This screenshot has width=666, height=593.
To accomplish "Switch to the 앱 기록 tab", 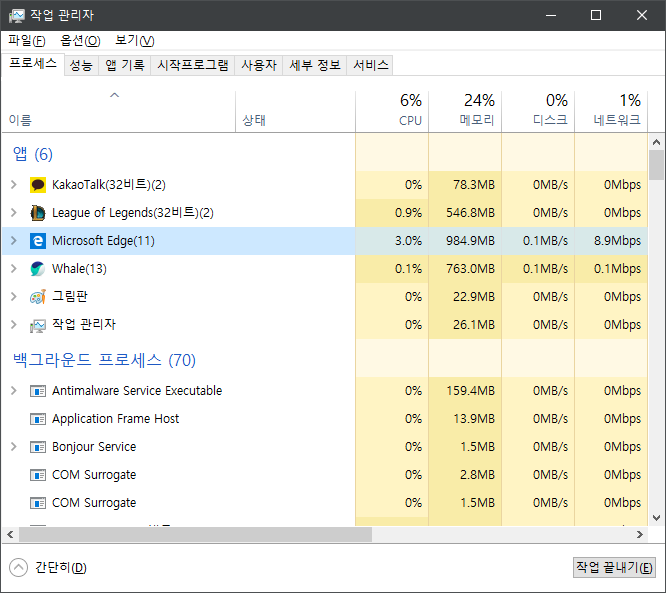I will point(125,65).
